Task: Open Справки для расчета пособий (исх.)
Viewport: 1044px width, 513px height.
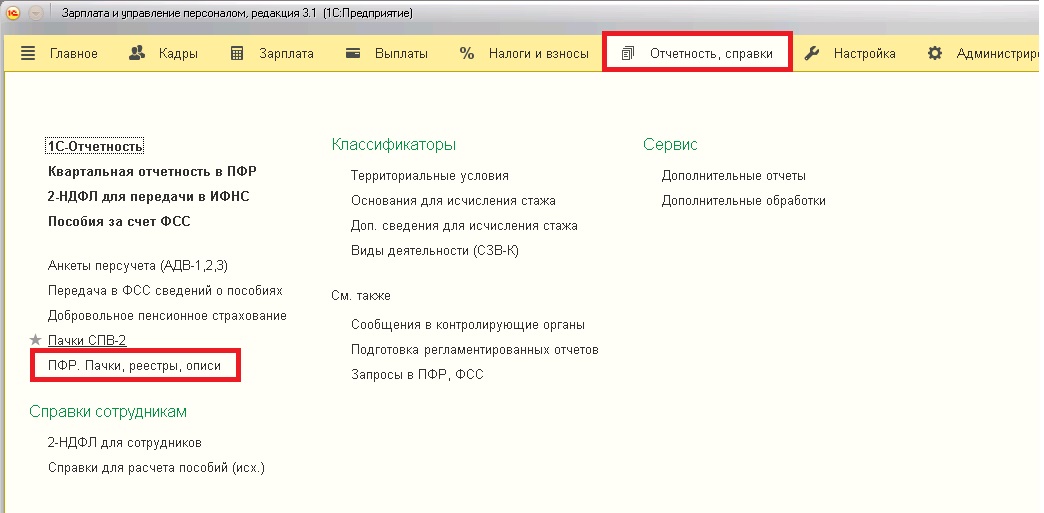Action: point(156,467)
